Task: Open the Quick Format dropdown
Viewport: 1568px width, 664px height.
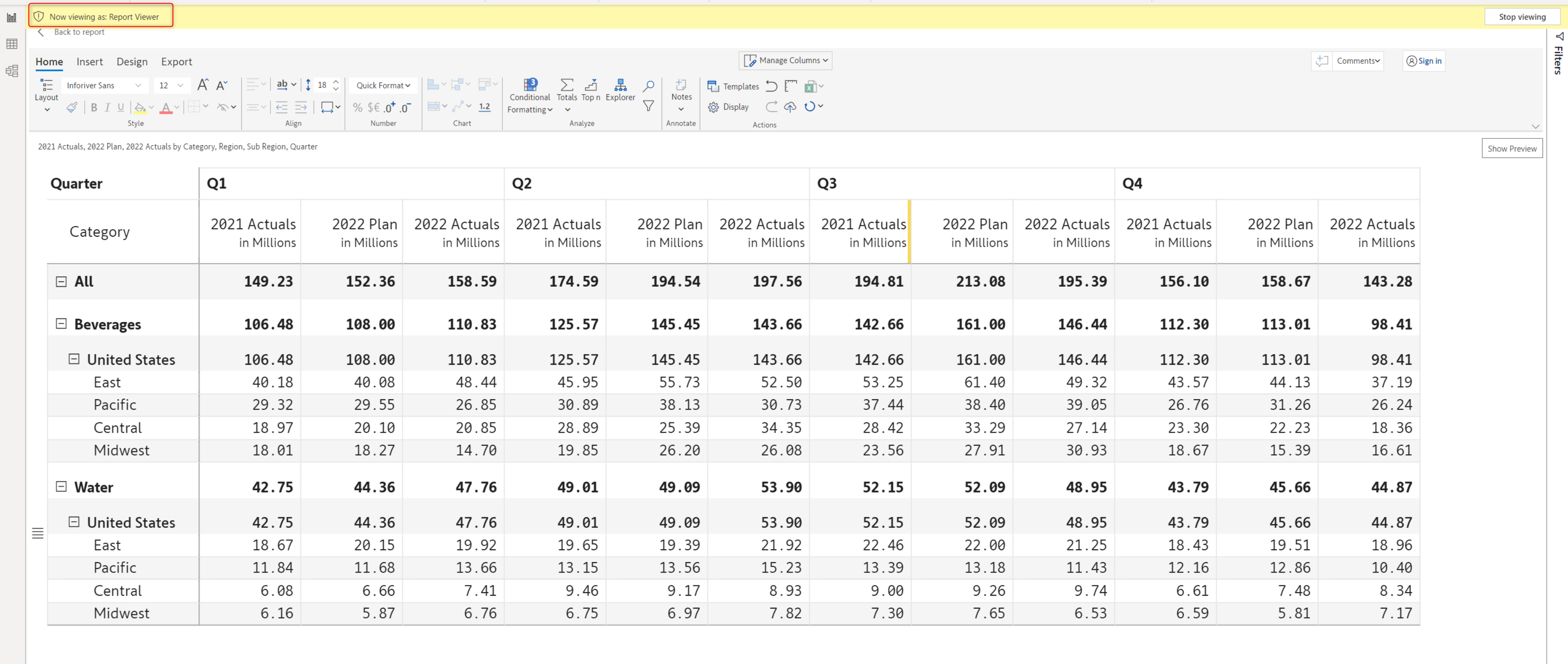Action: click(383, 85)
